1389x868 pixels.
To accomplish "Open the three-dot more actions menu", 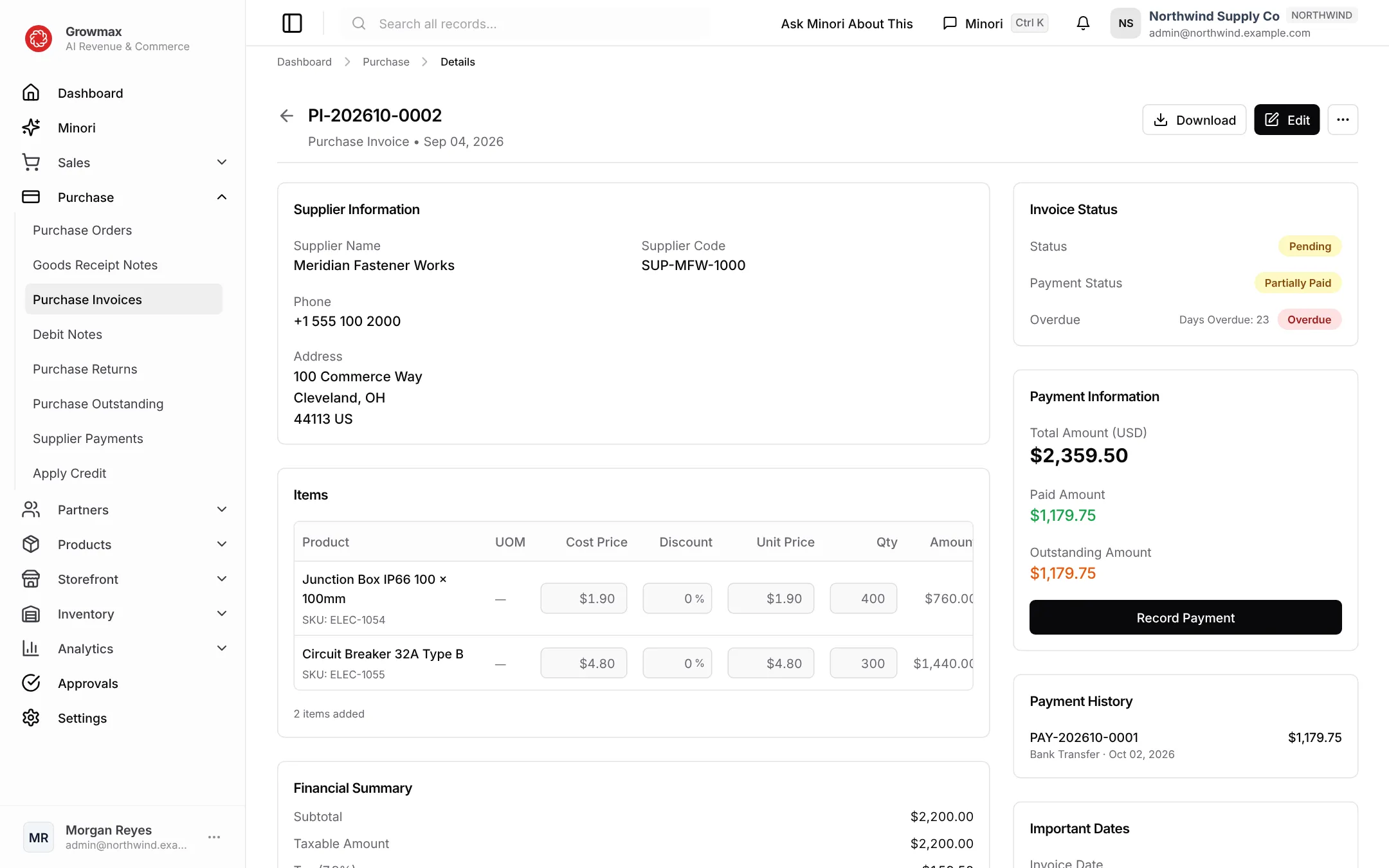I will coord(1343,120).
